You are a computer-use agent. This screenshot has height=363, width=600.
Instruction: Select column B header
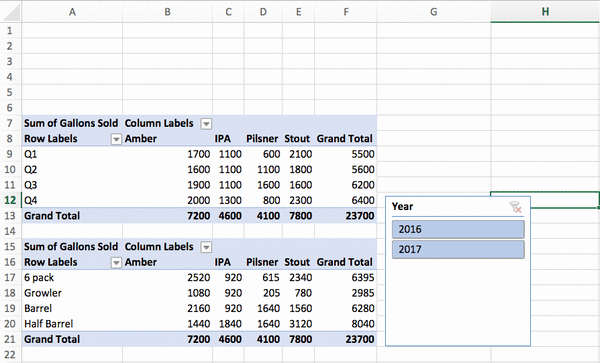[x=167, y=12]
